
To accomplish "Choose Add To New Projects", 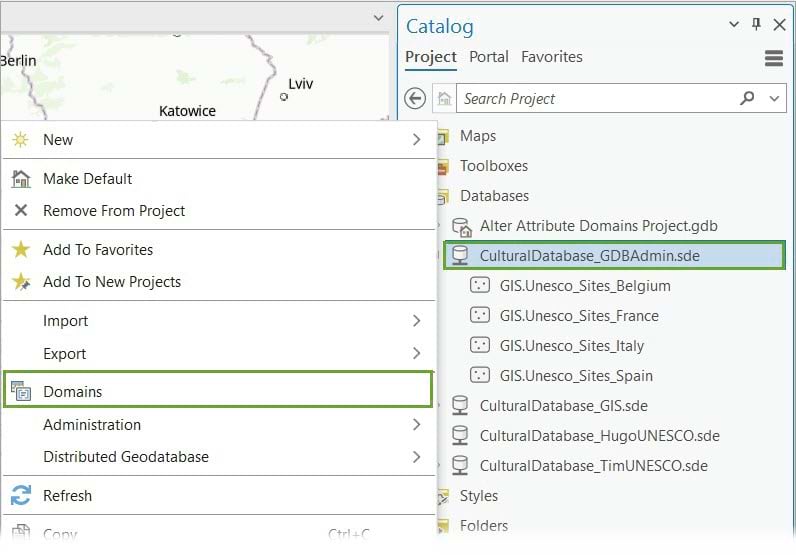I will [x=218, y=281].
